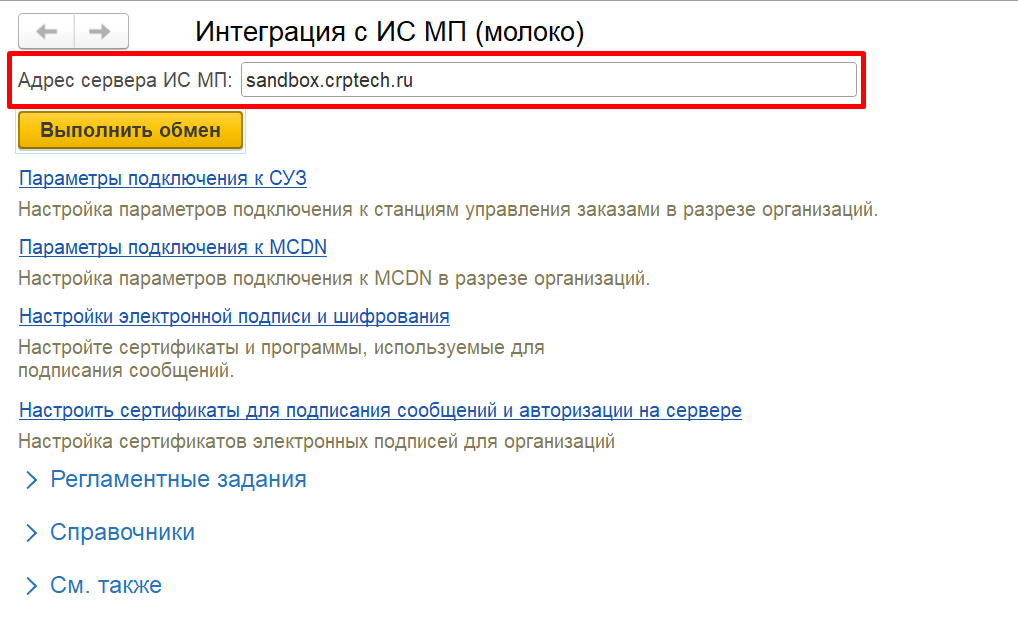1018x644 pixels.
Task: Click the Интеграция с ИС МП (молоко) title
Action: click(x=389, y=31)
